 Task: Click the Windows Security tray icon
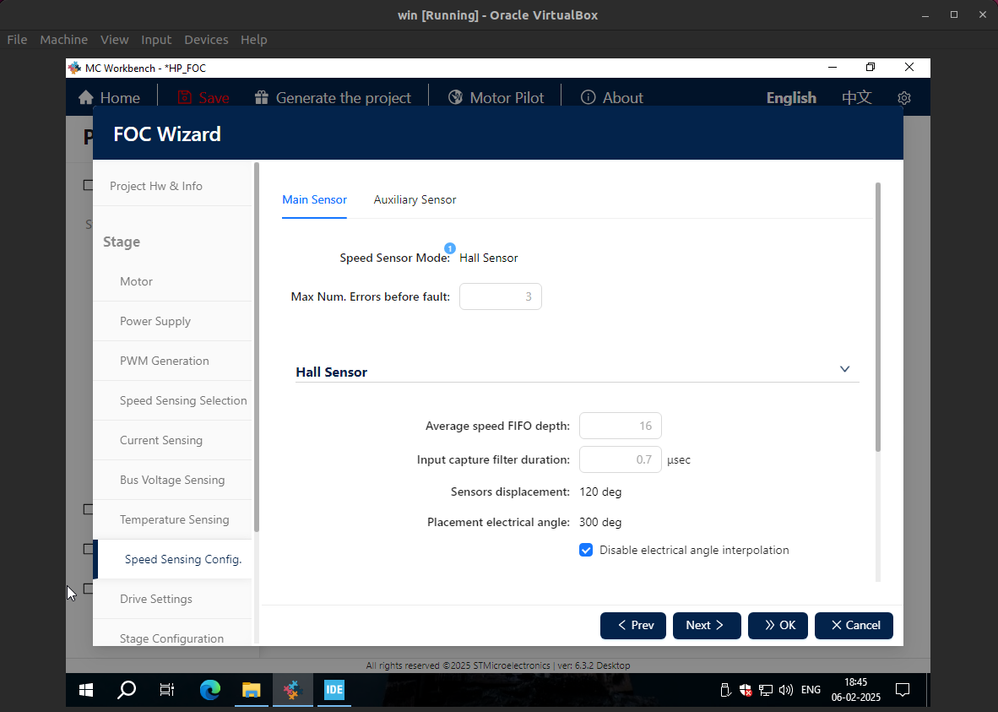pyautogui.click(x=745, y=690)
